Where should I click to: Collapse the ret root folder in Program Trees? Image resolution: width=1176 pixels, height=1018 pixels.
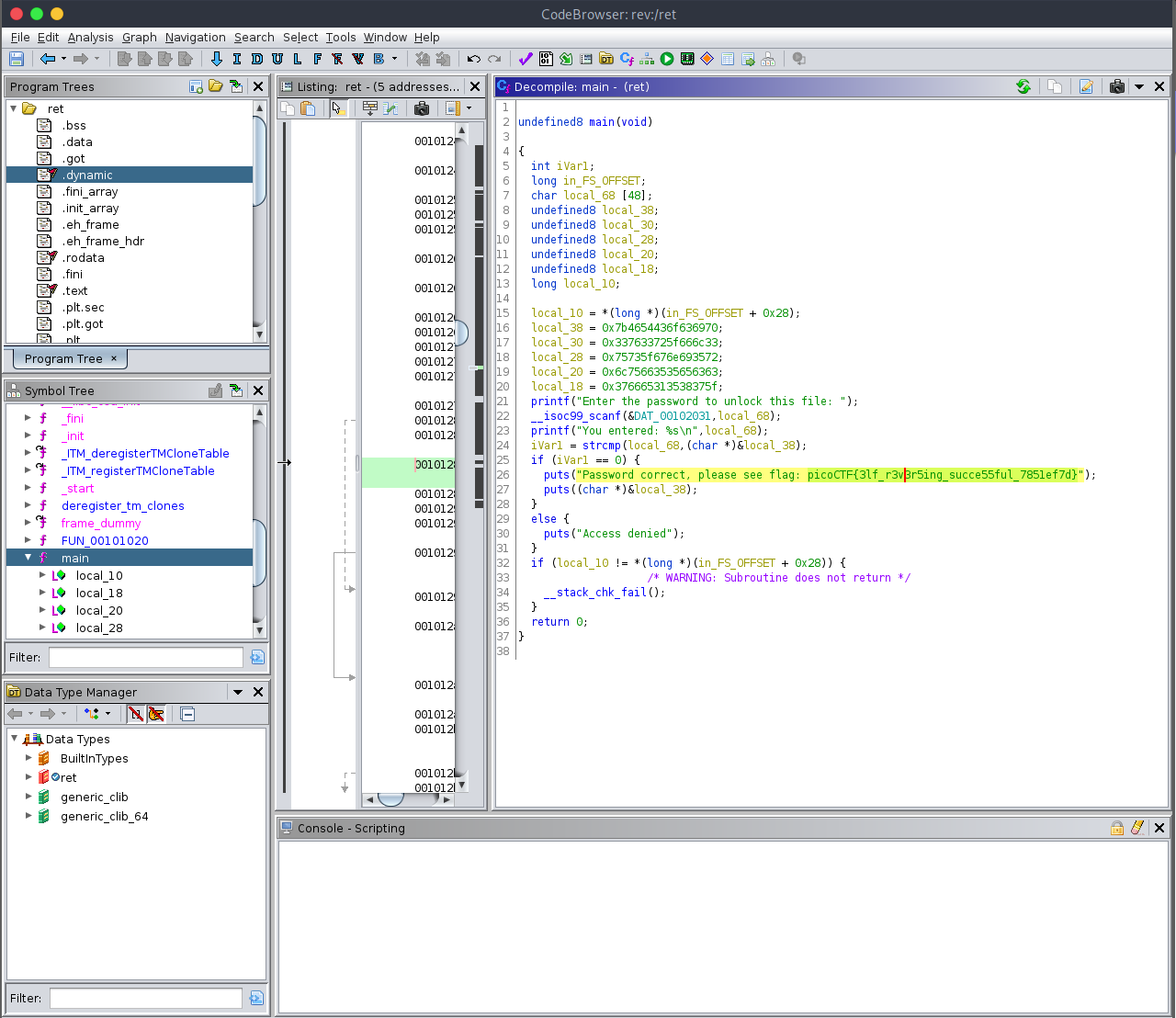point(14,108)
